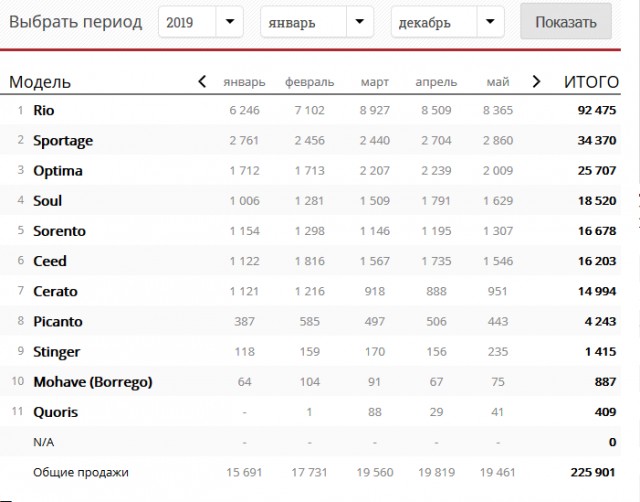
Task: Click the Показать button
Action: click(566, 22)
